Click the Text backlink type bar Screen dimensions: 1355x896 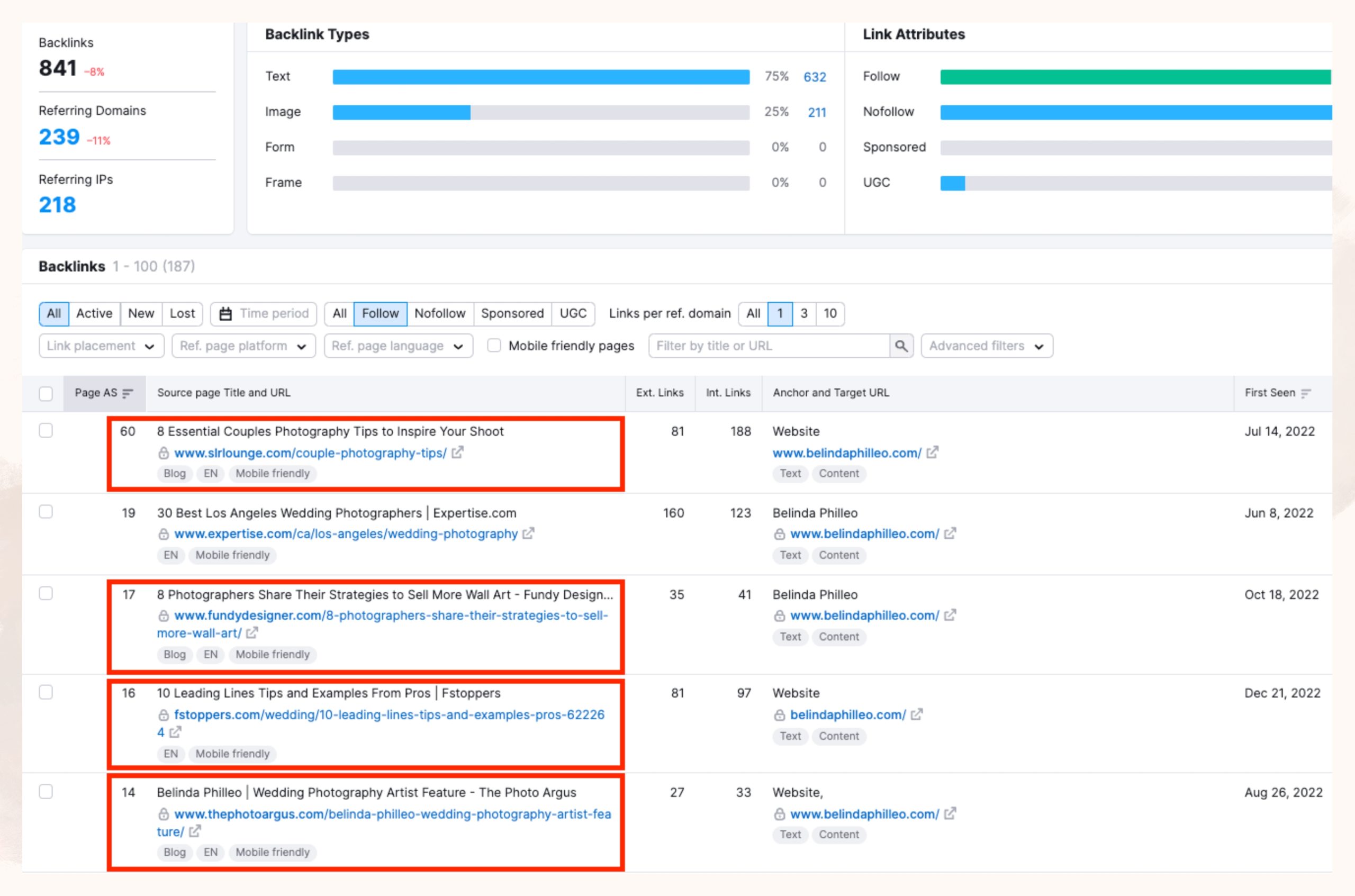coord(541,77)
